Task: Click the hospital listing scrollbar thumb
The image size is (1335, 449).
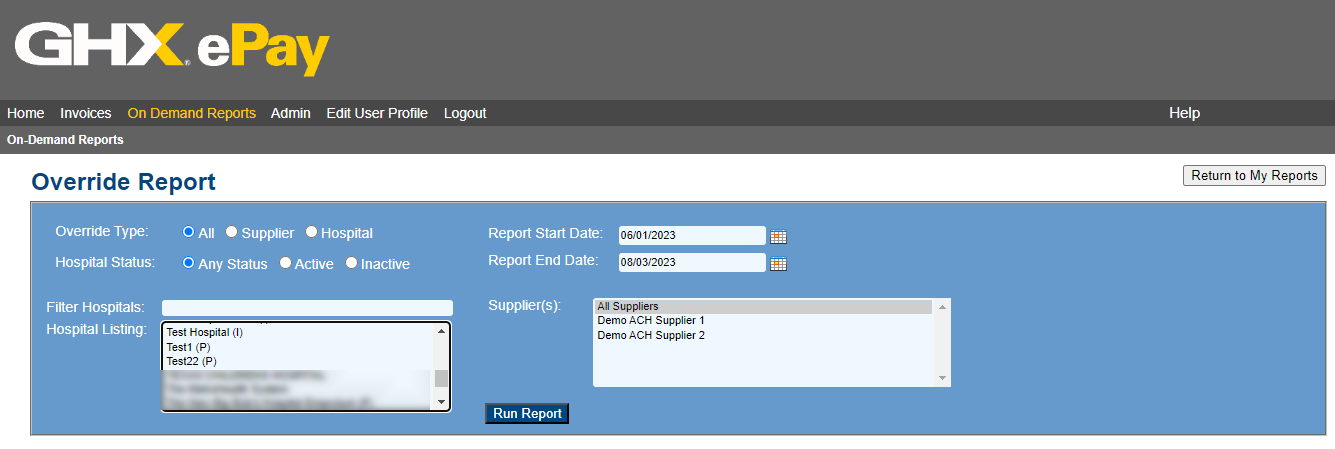Action: 441,378
